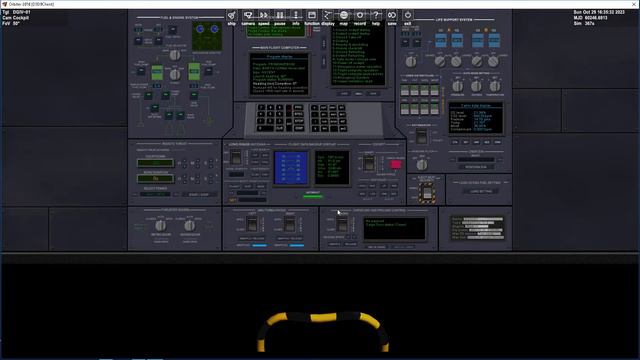This screenshot has height=360, width=640.
Task: Click the 'Sim 367s' readout text
Action: click(584, 24)
